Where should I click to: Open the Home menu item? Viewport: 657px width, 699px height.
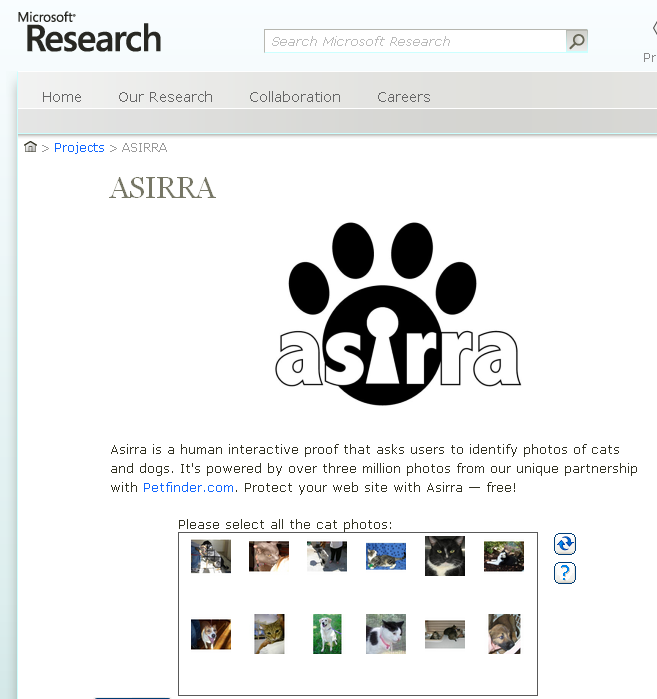[x=62, y=97]
